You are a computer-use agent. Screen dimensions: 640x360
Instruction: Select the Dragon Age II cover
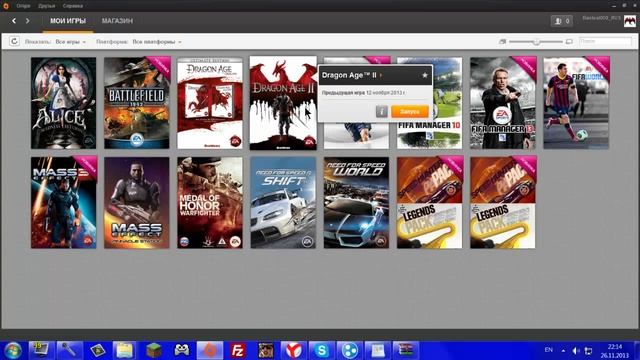(283, 103)
